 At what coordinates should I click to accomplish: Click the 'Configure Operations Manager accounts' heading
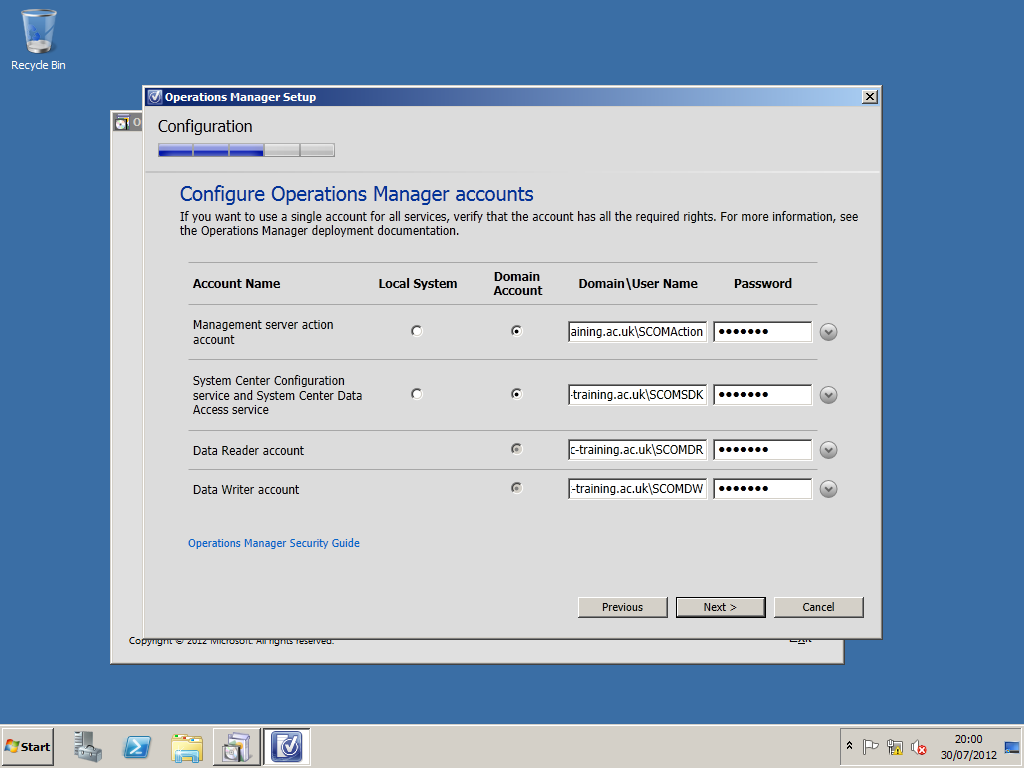tap(357, 194)
